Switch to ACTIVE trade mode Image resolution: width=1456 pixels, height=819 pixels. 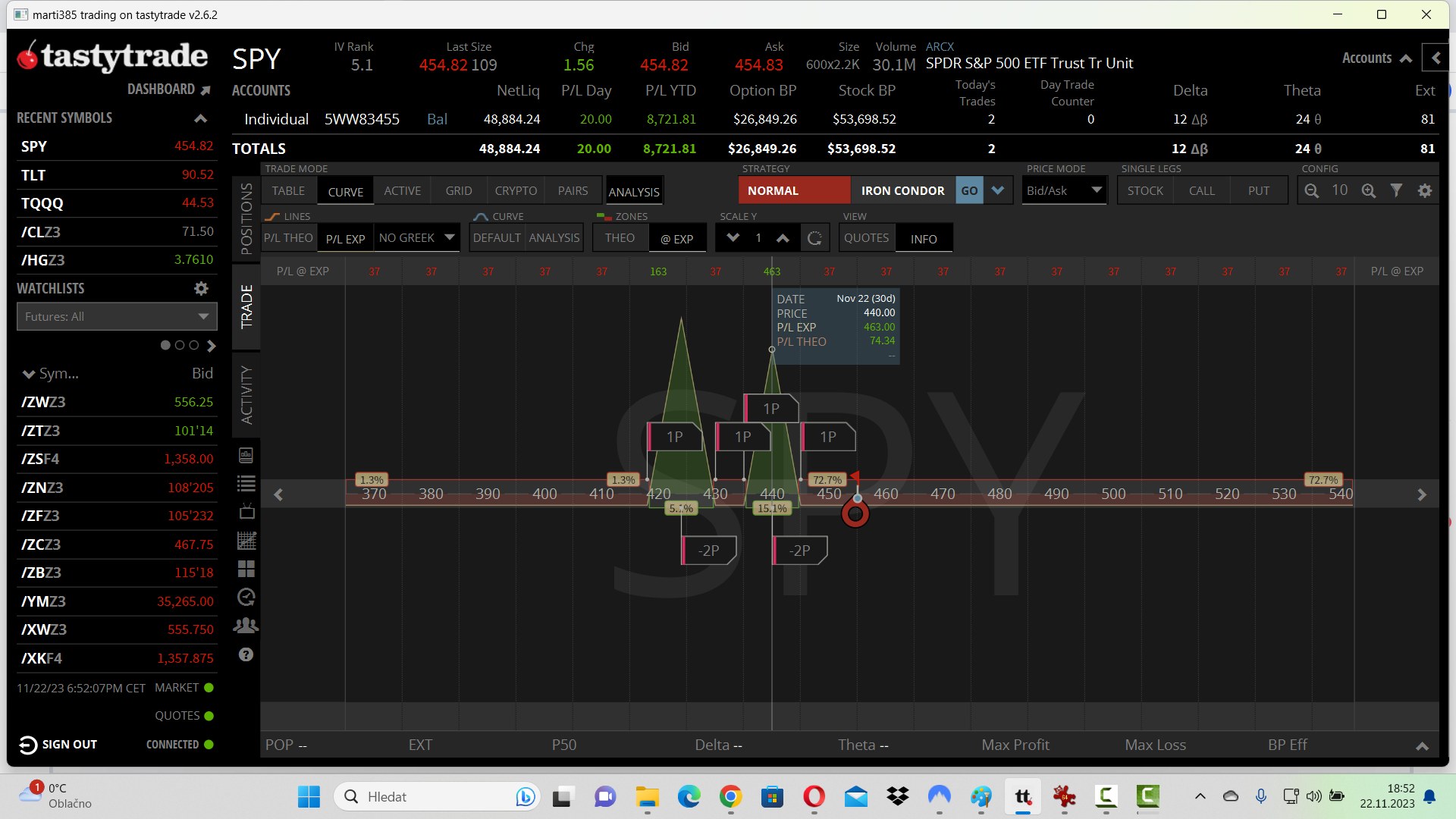pos(403,190)
